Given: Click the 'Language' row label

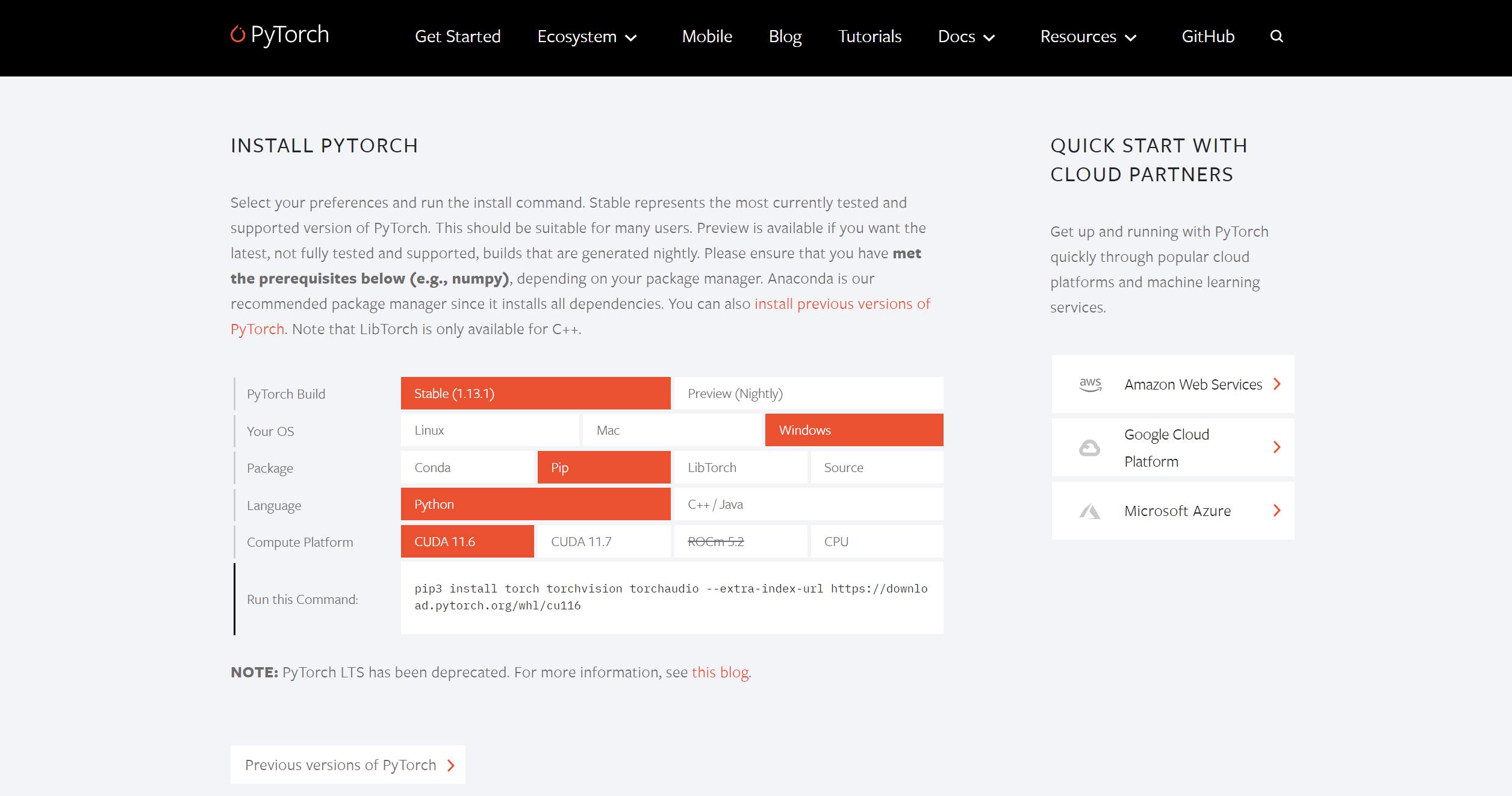Looking at the screenshot, I should (274, 506).
